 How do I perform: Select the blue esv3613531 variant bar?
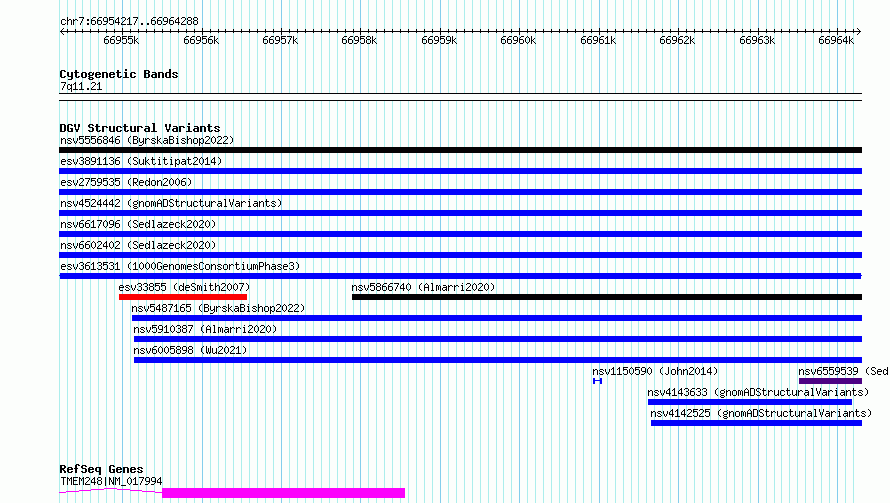(460, 276)
